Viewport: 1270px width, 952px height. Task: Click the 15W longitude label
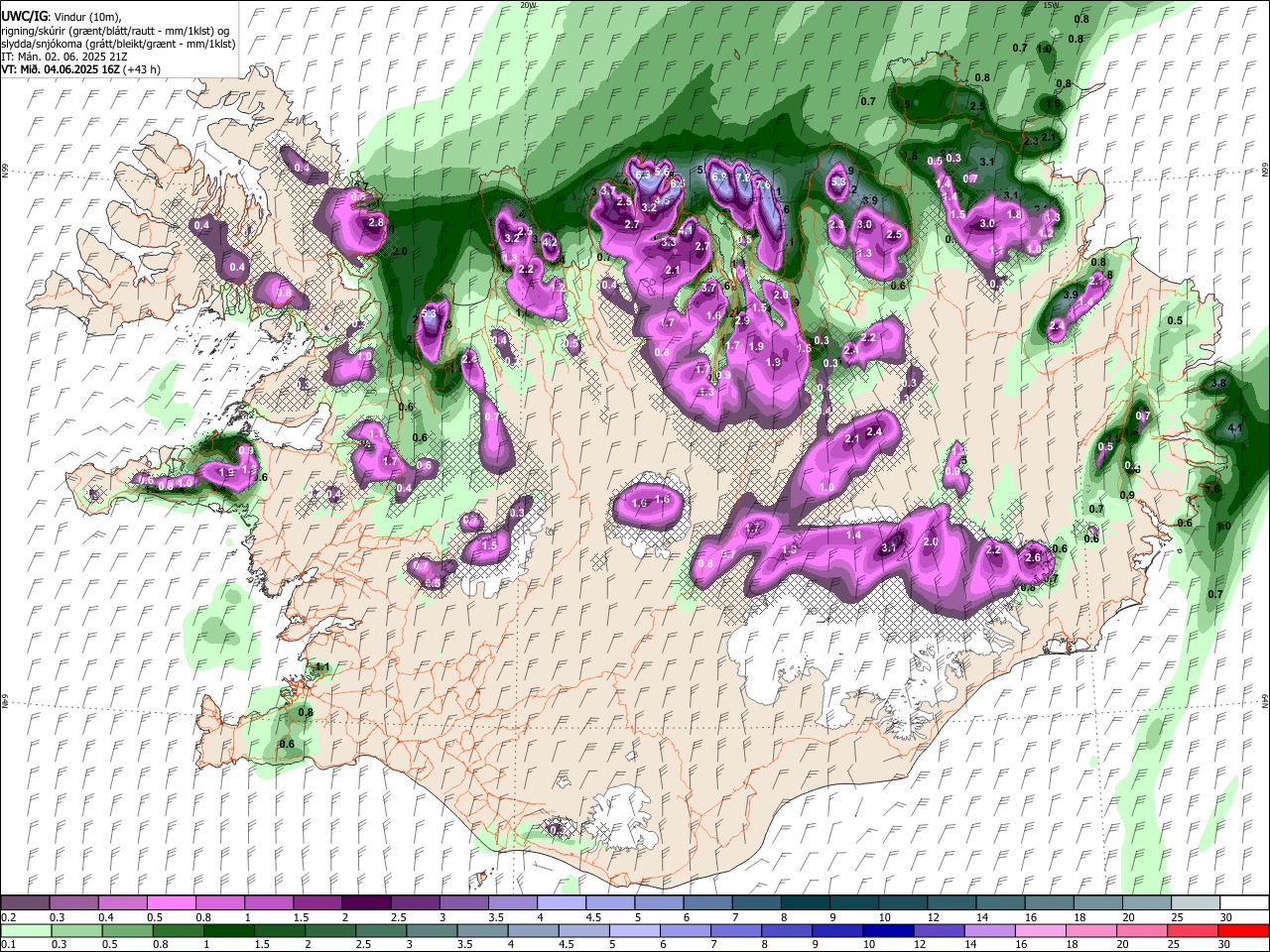point(1052,5)
